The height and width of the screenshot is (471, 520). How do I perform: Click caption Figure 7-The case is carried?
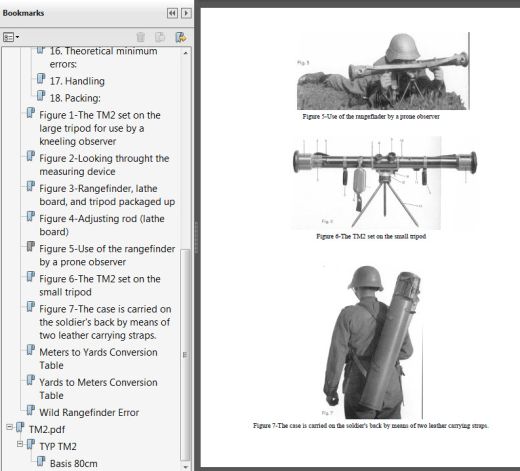pos(371,426)
